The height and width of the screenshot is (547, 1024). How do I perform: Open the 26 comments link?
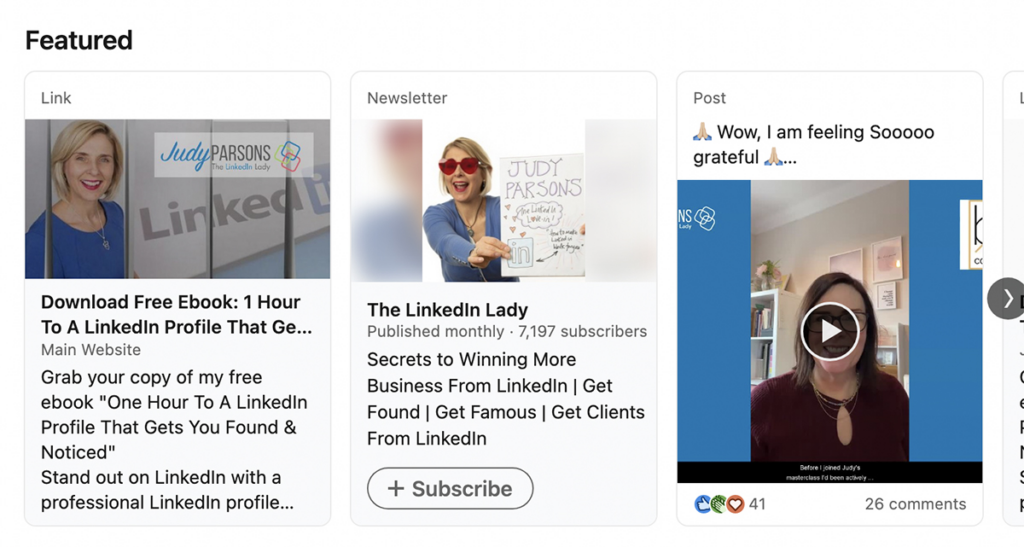pyautogui.click(x=915, y=504)
